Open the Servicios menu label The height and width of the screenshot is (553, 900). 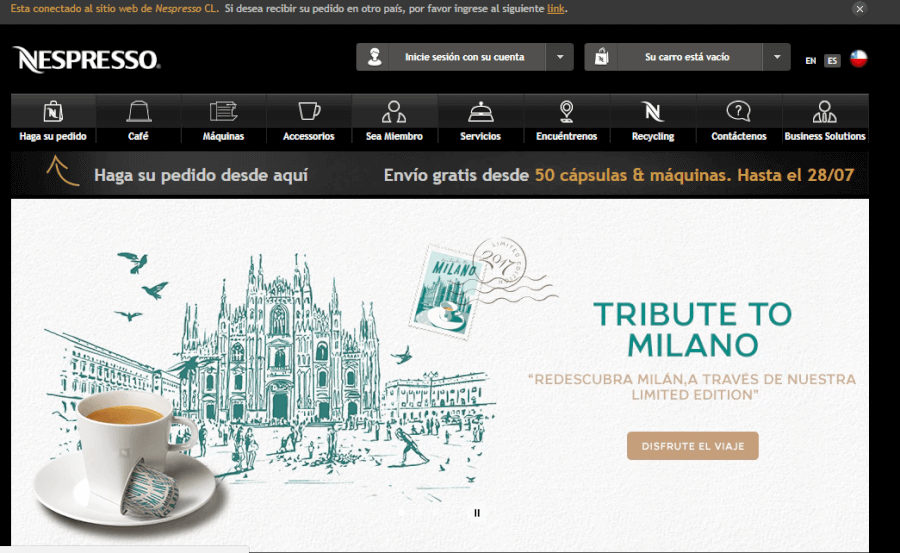tap(480, 136)
